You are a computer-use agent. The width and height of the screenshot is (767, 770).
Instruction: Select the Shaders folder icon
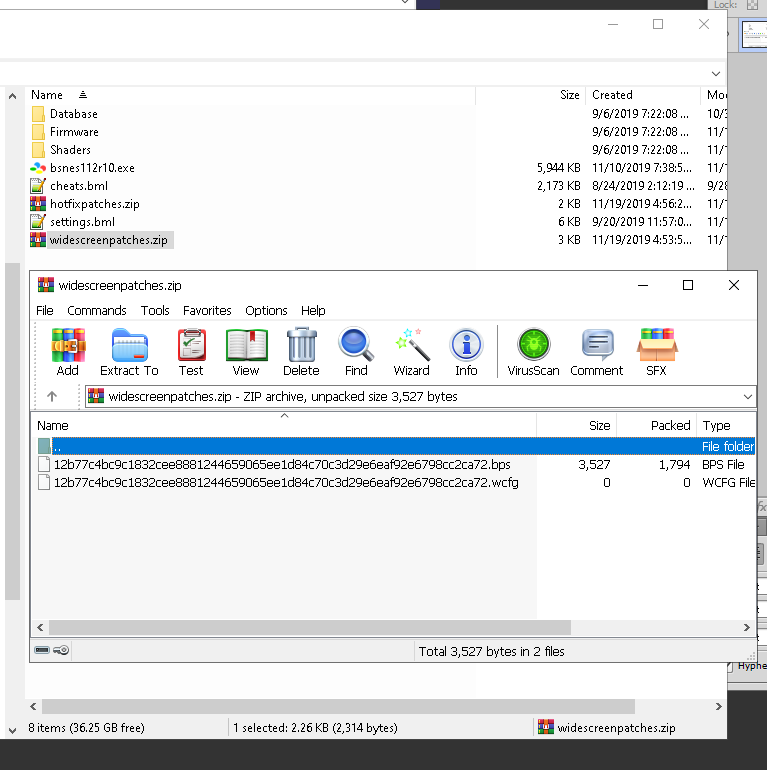38,150
